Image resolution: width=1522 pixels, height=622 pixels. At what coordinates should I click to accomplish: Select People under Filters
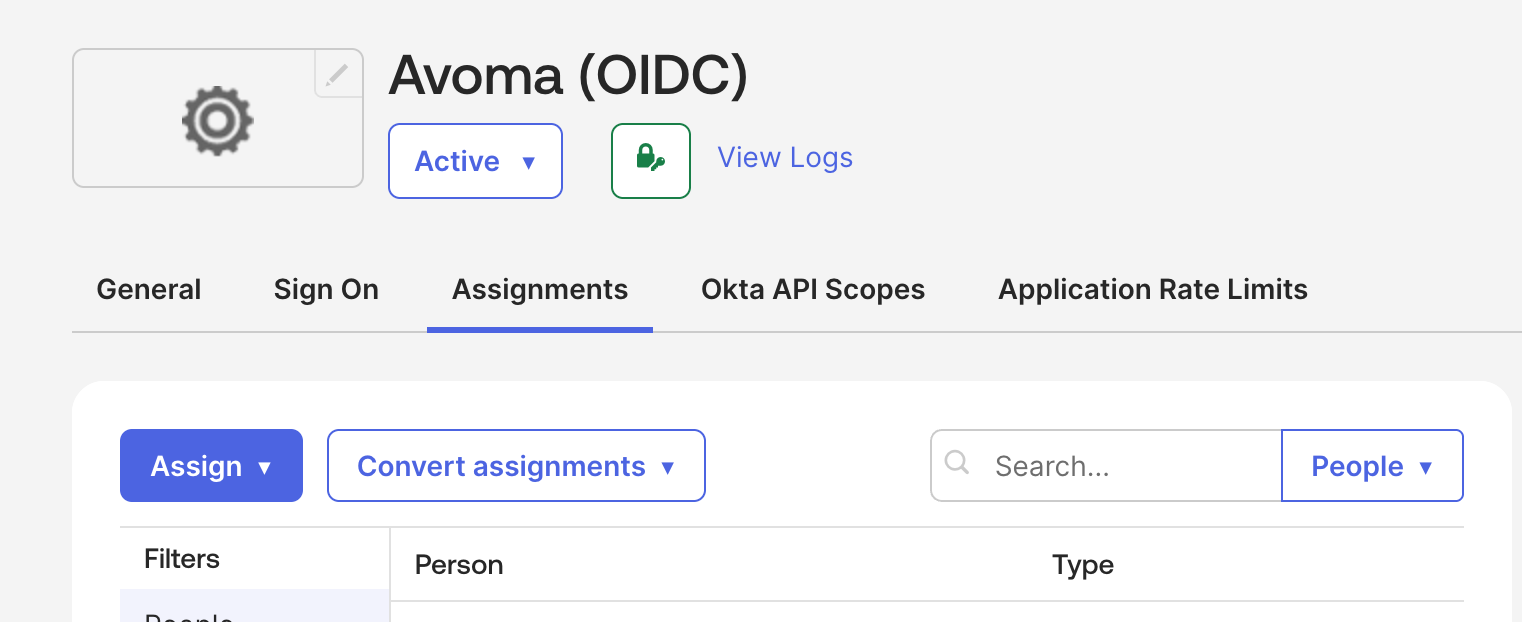[188, 614]
